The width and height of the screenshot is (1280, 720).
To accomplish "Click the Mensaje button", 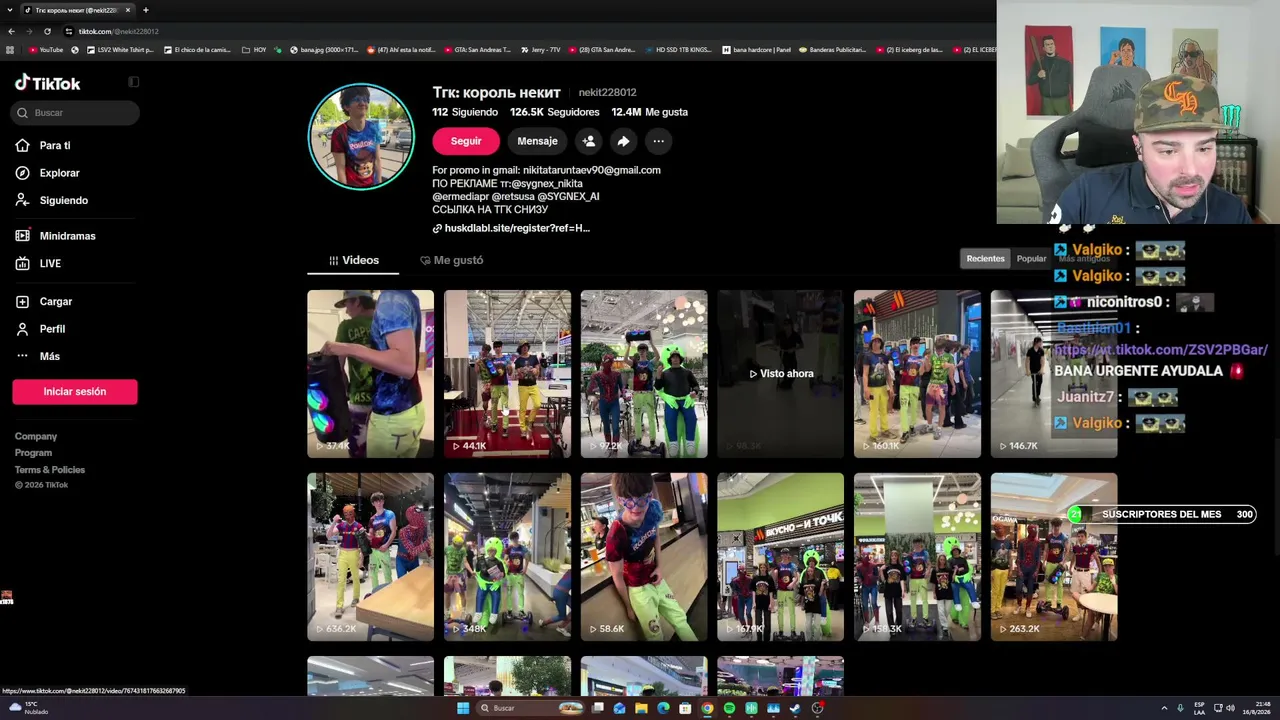I will pyautogui.click(x=537, y=141).
